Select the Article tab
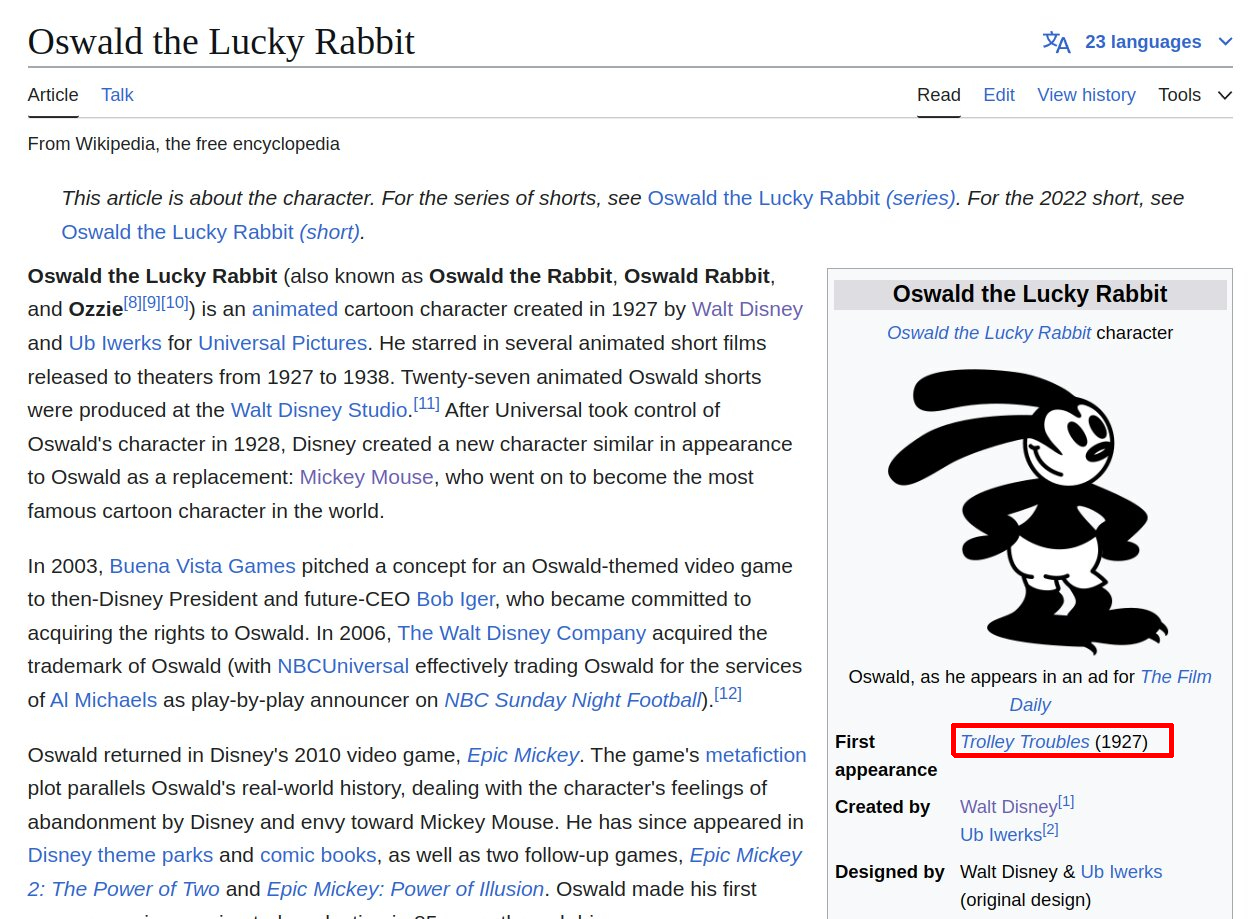The image size is (1249, 919). pyautogui.click(x=53, y=95)
